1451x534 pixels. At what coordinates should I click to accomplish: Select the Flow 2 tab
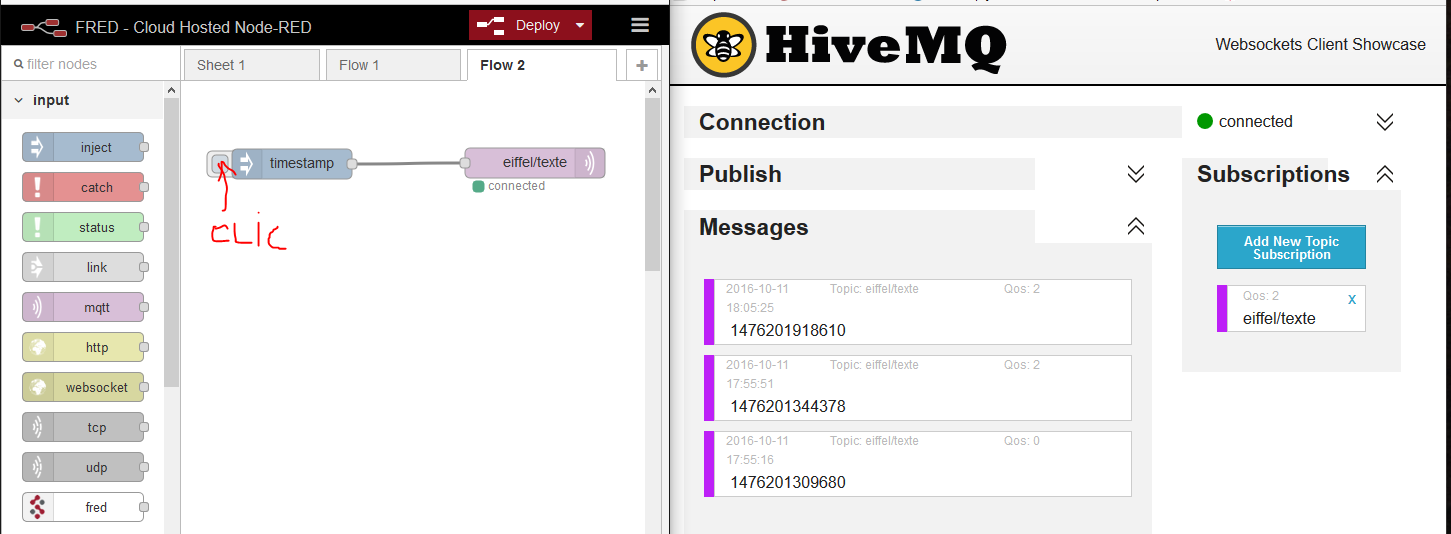pos(541,65)
